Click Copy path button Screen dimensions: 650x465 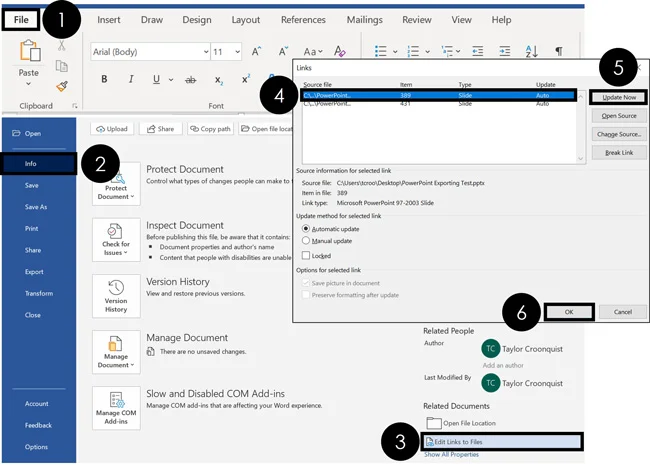211,129
